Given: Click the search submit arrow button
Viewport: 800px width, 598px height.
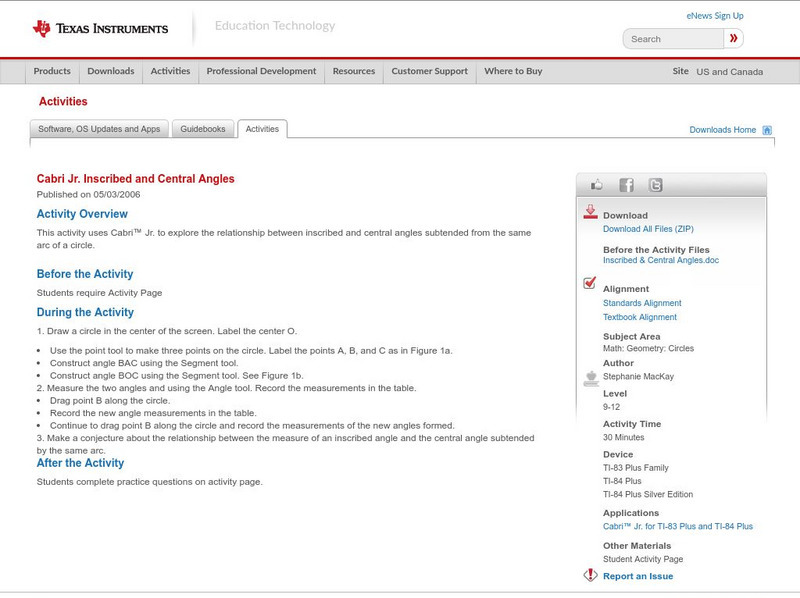Looking at the screenshot, I should (x=734, y=39).
